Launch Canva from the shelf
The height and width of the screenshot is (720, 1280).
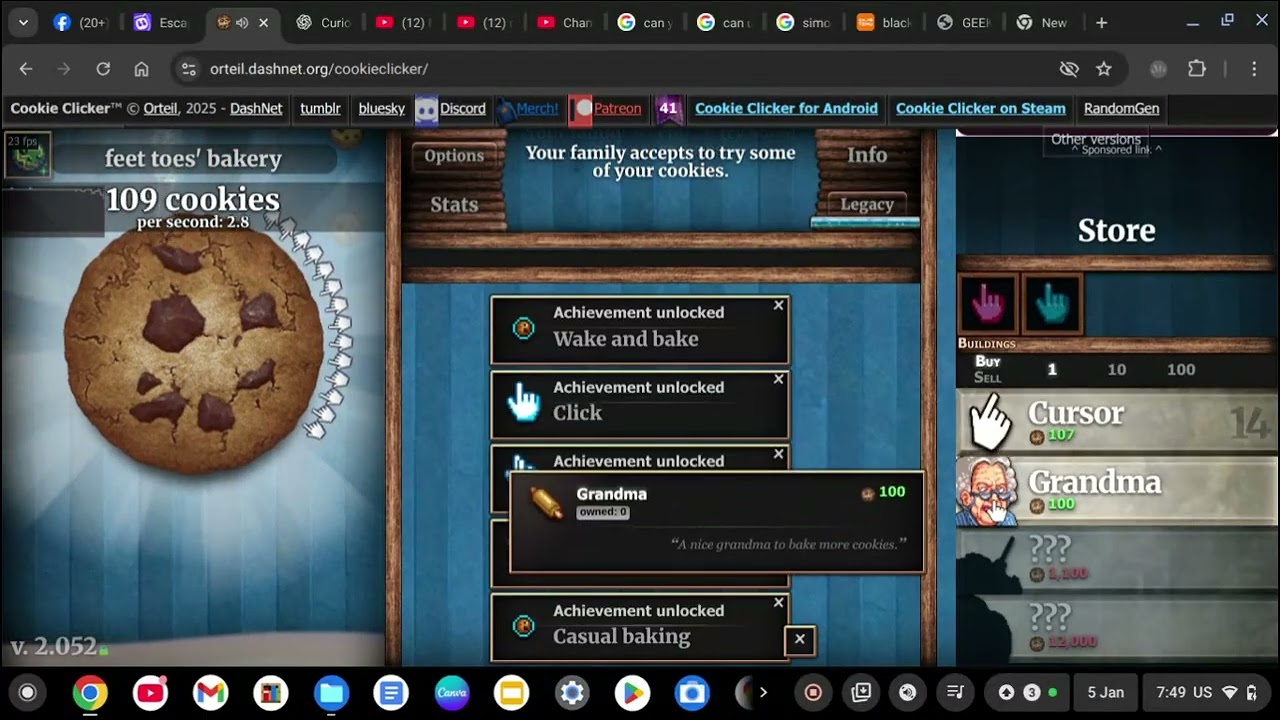point(452,692)
